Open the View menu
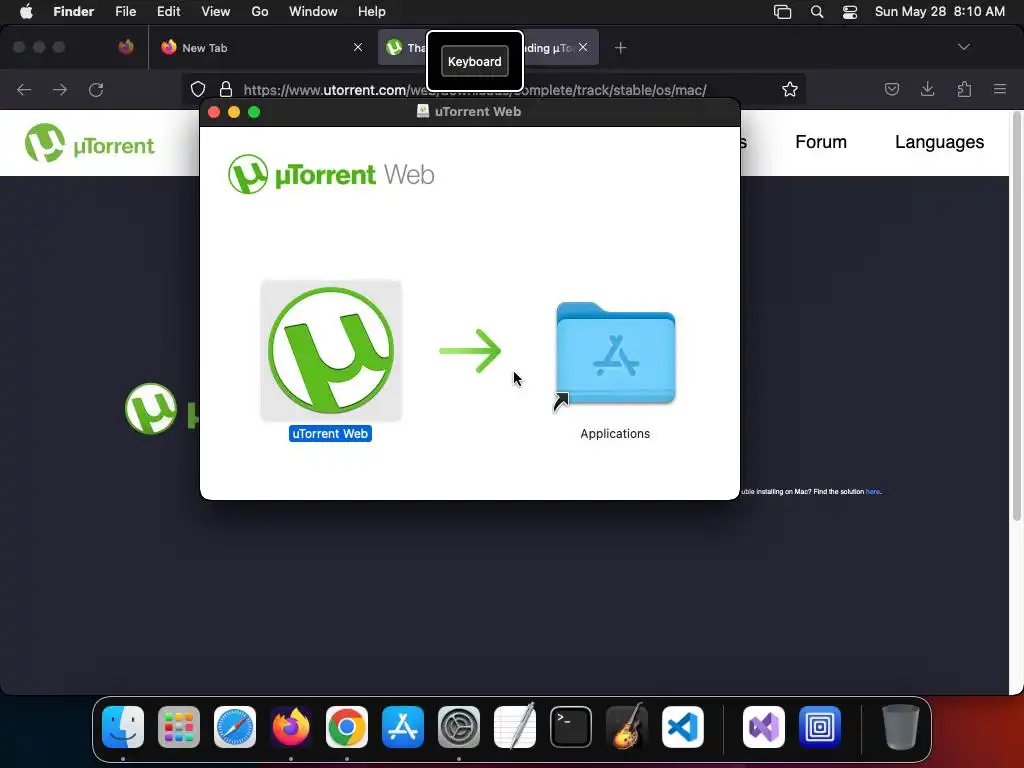 (x=216, y=12)
